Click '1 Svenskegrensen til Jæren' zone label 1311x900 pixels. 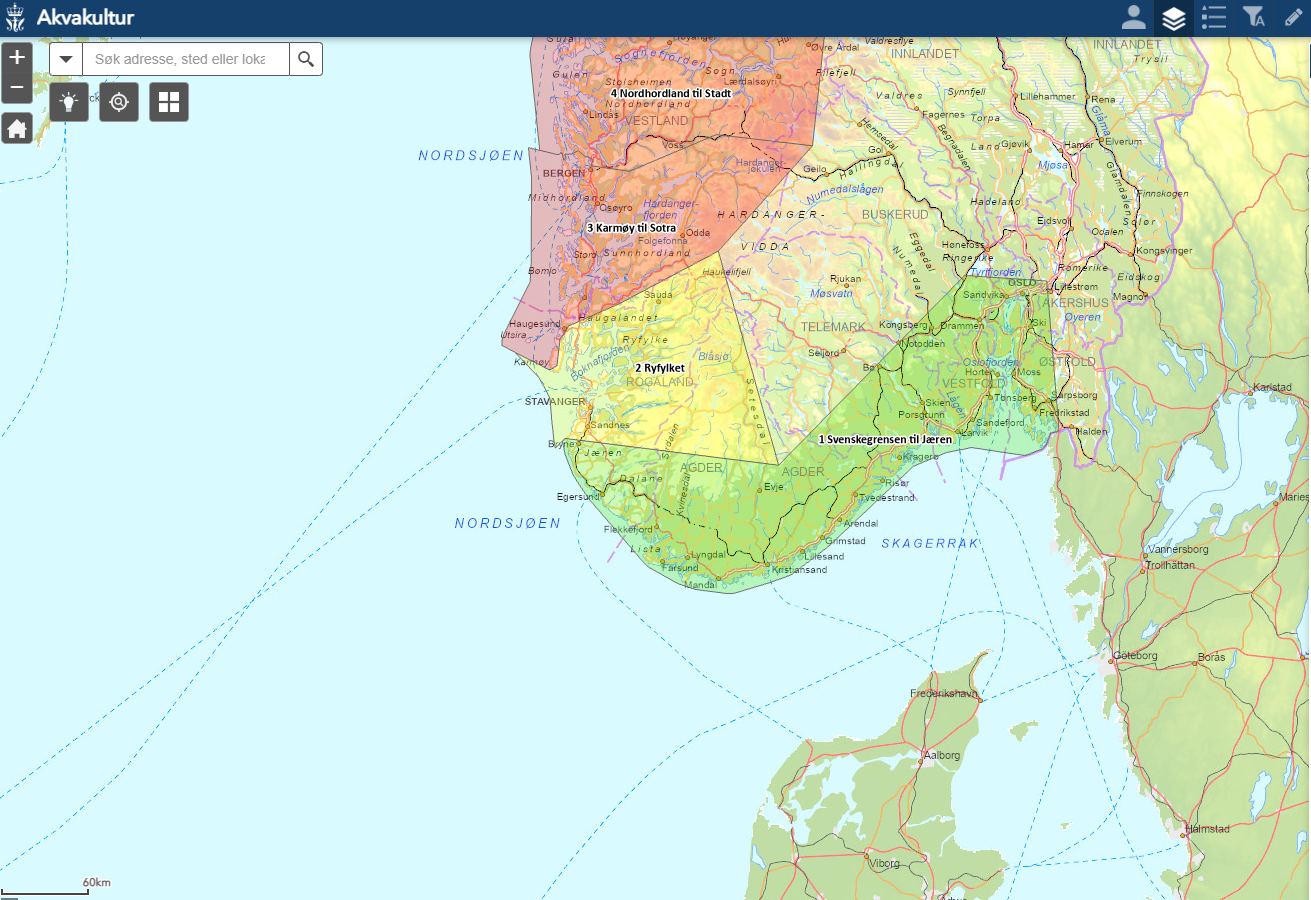click(x=885, y=439)
